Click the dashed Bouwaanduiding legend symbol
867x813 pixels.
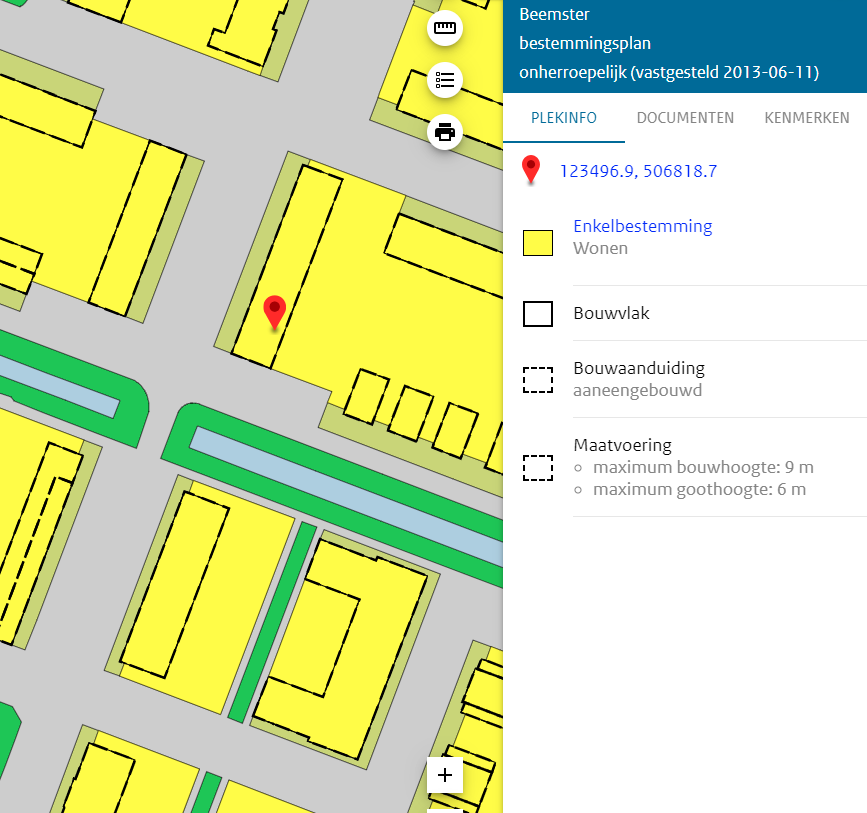click(538, 380)
